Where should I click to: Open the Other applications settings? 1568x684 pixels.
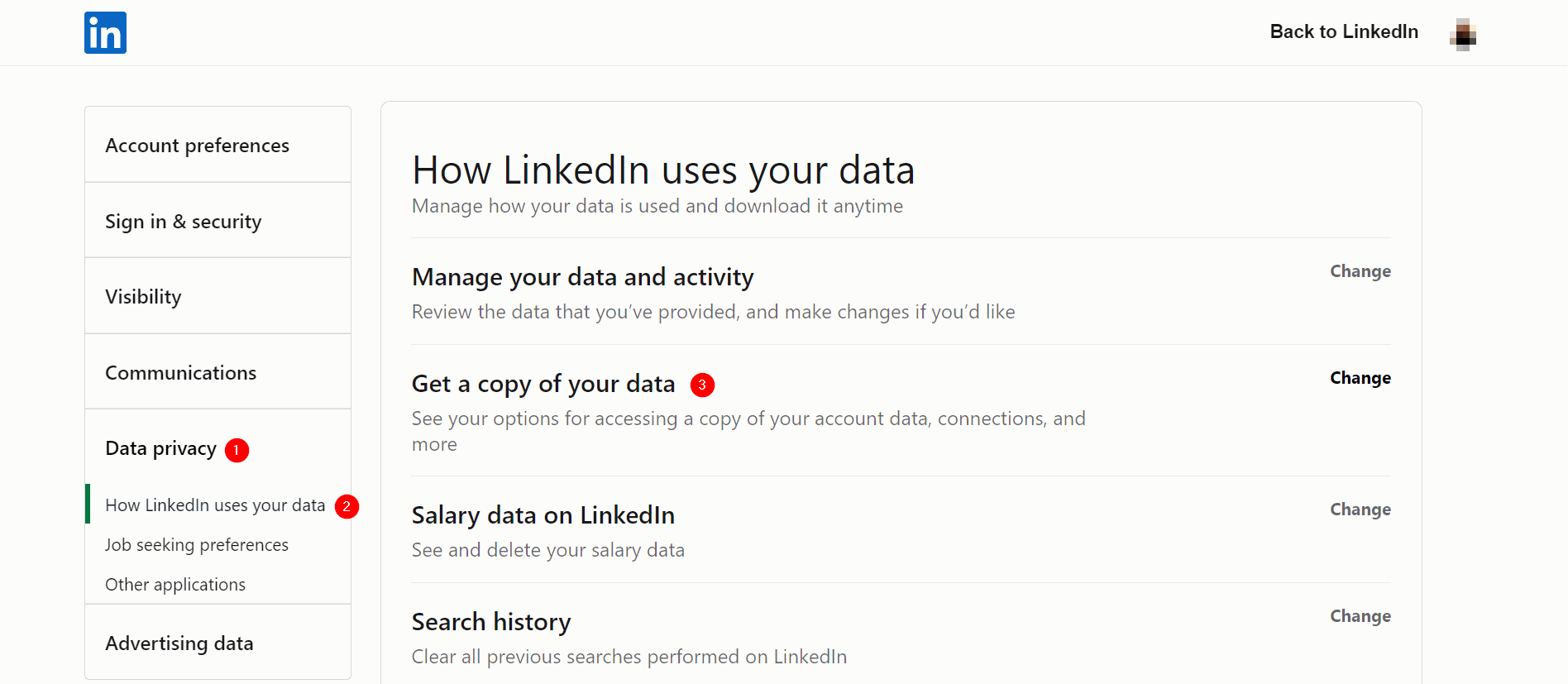[x=174, y=584]
